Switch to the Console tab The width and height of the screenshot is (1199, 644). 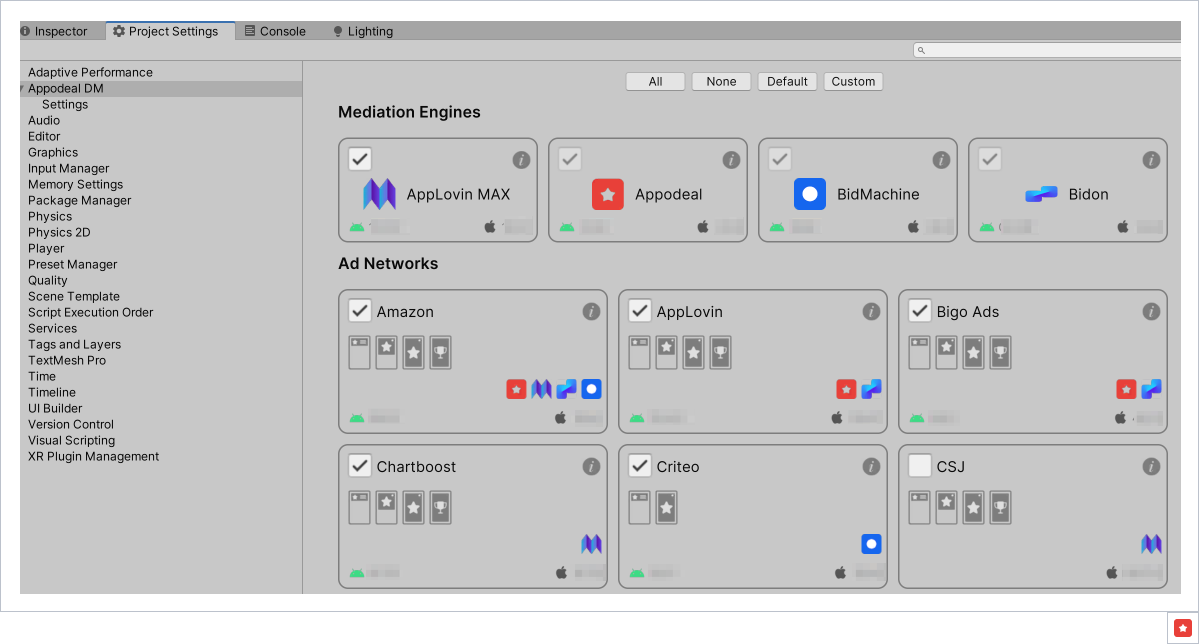pyautogui.click(x=275, y=32)
